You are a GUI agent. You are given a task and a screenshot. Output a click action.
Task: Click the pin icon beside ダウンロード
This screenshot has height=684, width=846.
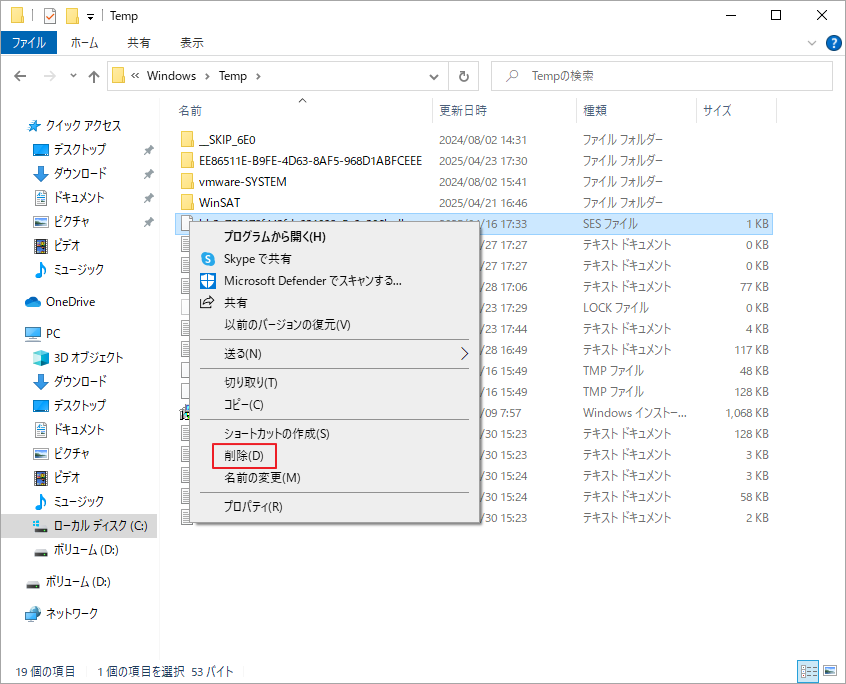click(x=148, y=174)
